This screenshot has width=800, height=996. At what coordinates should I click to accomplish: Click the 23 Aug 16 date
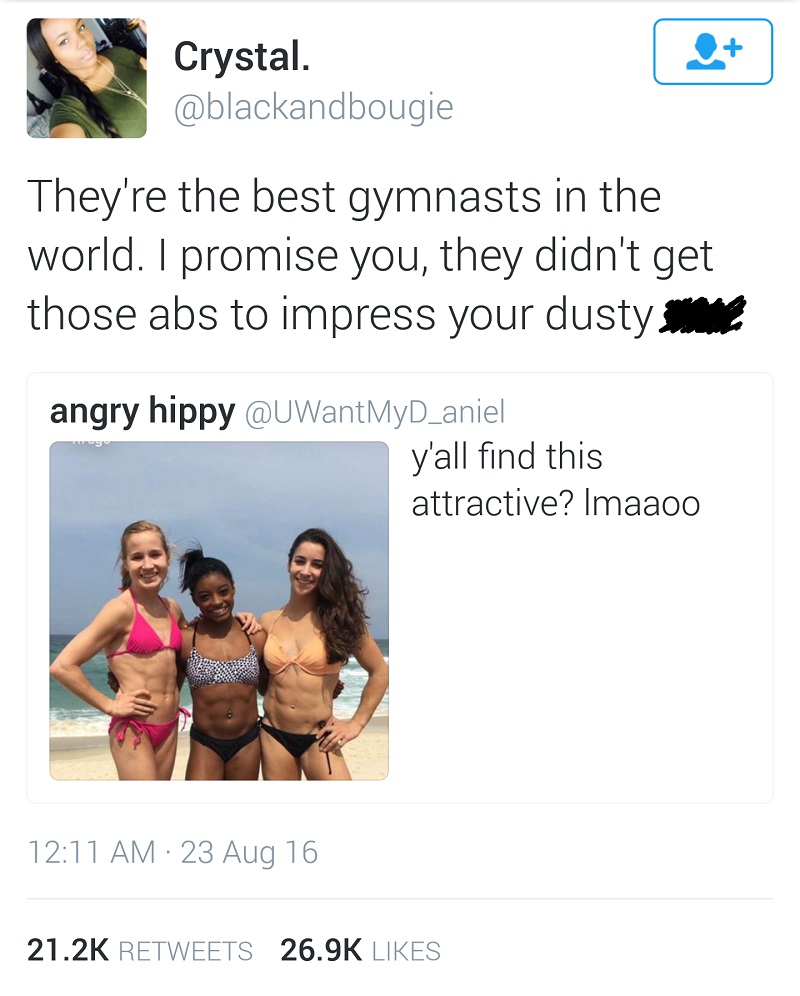pos(249,852)
